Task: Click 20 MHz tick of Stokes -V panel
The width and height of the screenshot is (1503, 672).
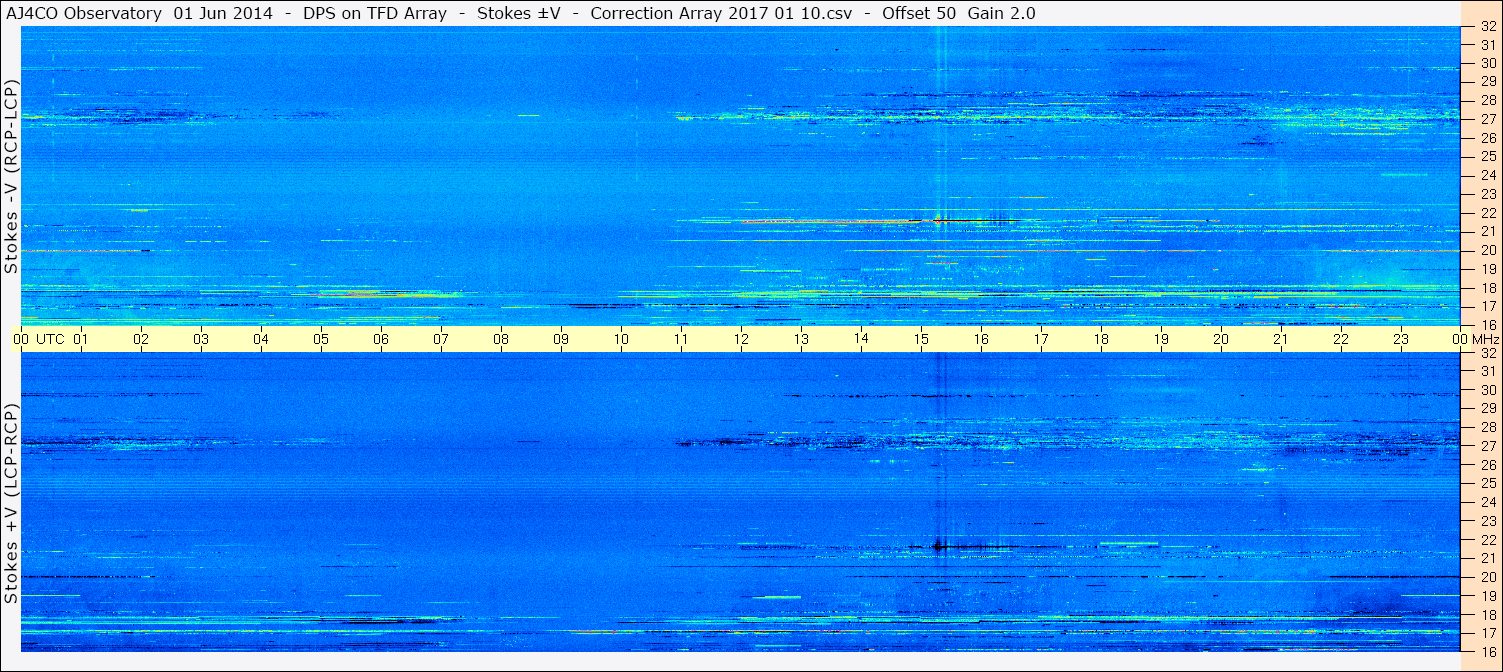Action: pyautogui.click(x=1487, y=250)
